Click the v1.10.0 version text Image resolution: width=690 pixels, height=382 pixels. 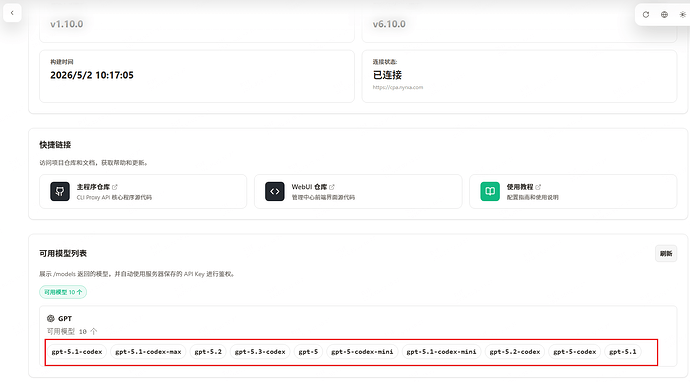click(x=66, y=24)
